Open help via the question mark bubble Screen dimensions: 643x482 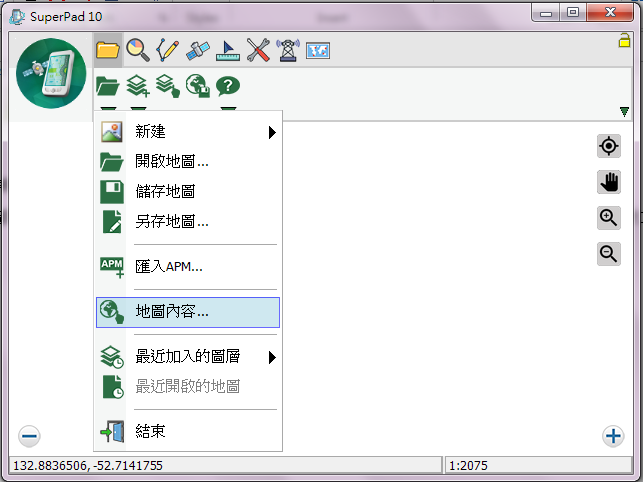coord(228,86)
